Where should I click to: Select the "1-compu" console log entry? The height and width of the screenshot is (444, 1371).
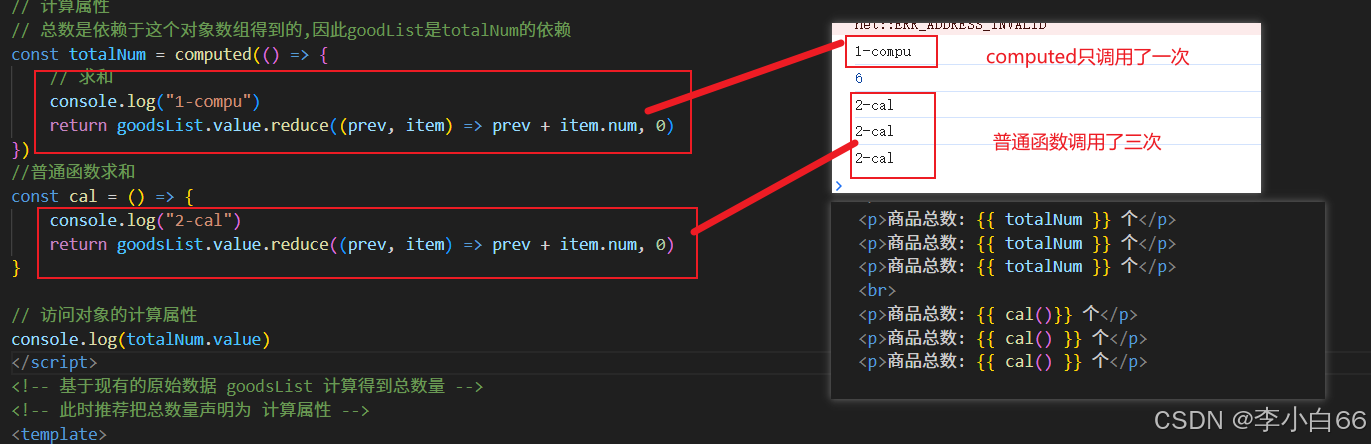pos(883,51)
